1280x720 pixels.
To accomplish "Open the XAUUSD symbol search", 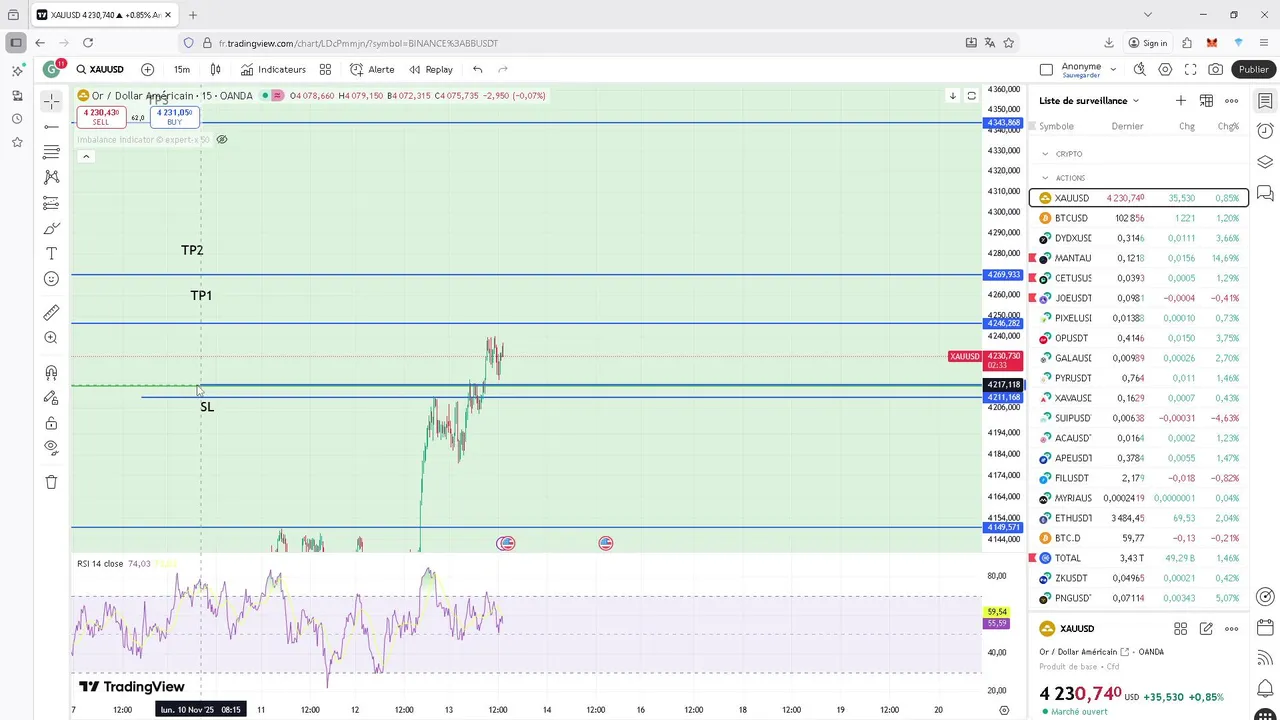I will point(100,69).
